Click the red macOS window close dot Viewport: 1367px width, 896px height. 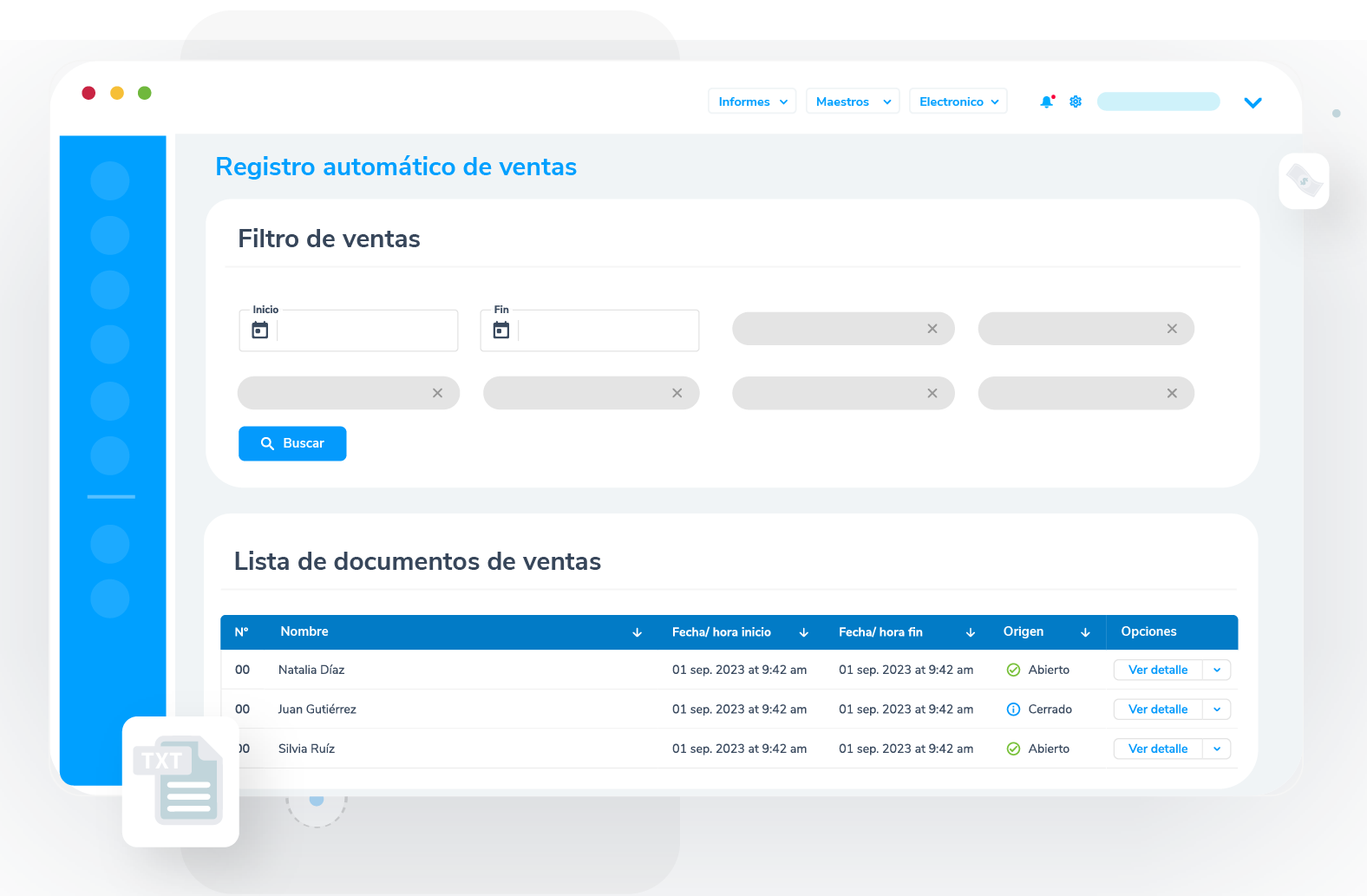pos(88,93)
